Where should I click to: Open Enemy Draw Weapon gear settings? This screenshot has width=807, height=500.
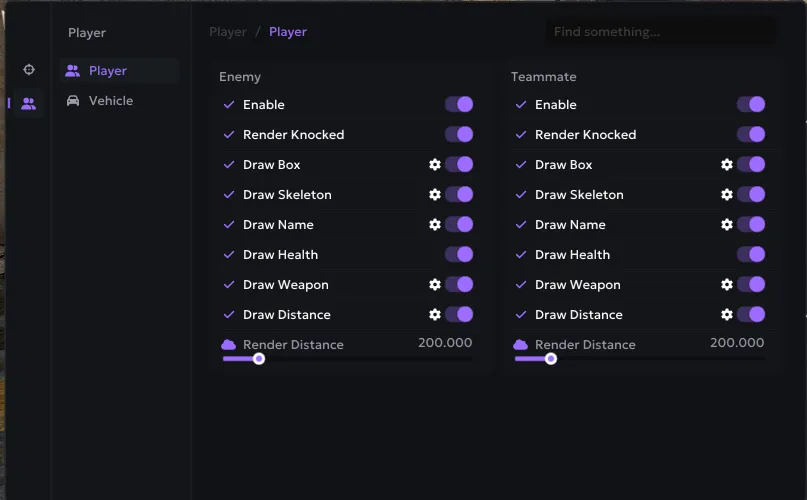coord(435,284)
